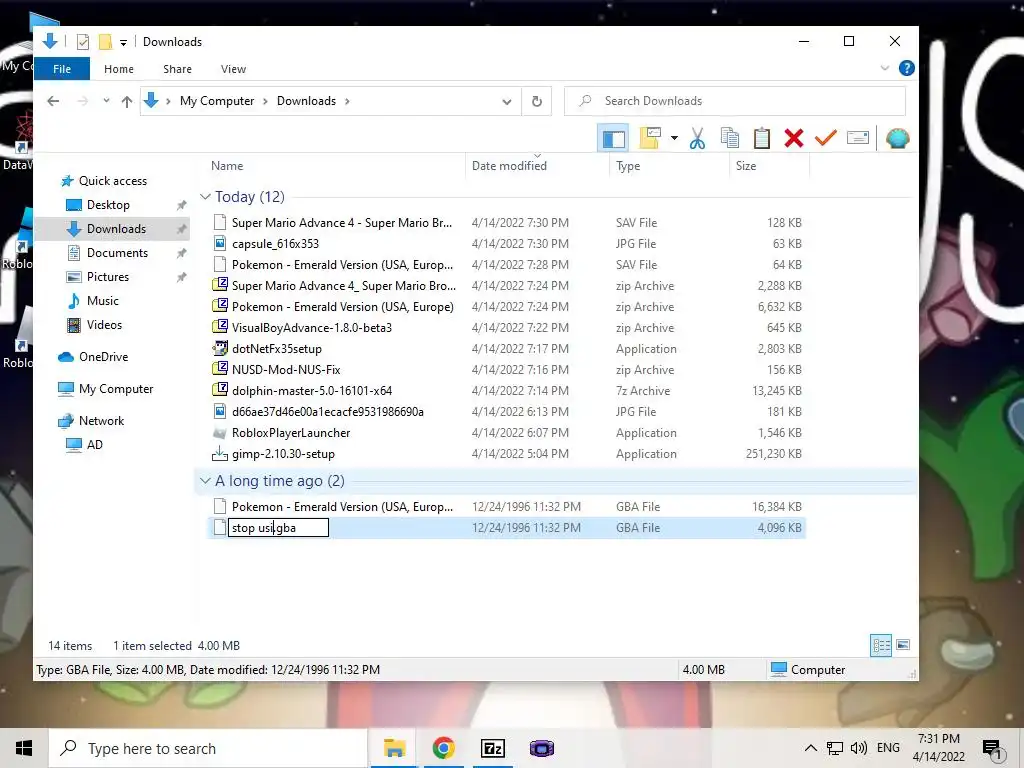Sort by the Size column header
The image size is (1024, 768).
point(746,166)
